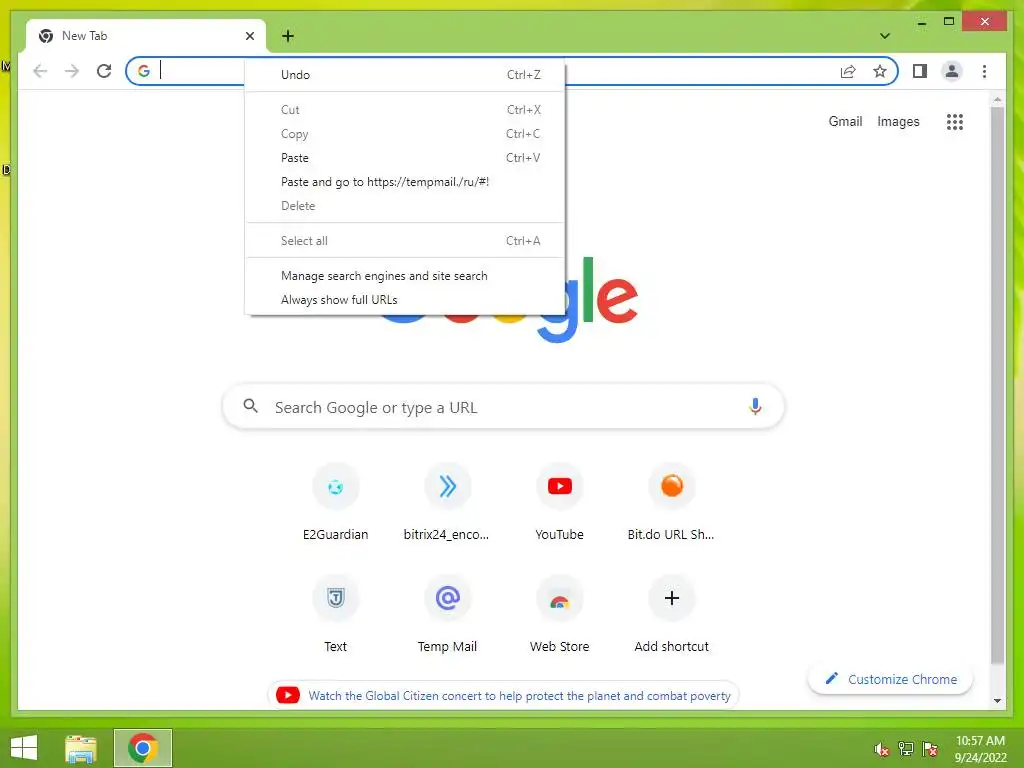Click the Select all menu entry

coord(405,240)
